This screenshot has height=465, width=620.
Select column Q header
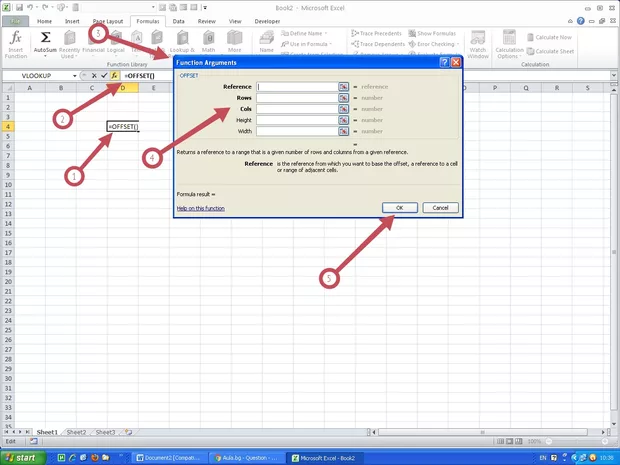tap(526, 88)
